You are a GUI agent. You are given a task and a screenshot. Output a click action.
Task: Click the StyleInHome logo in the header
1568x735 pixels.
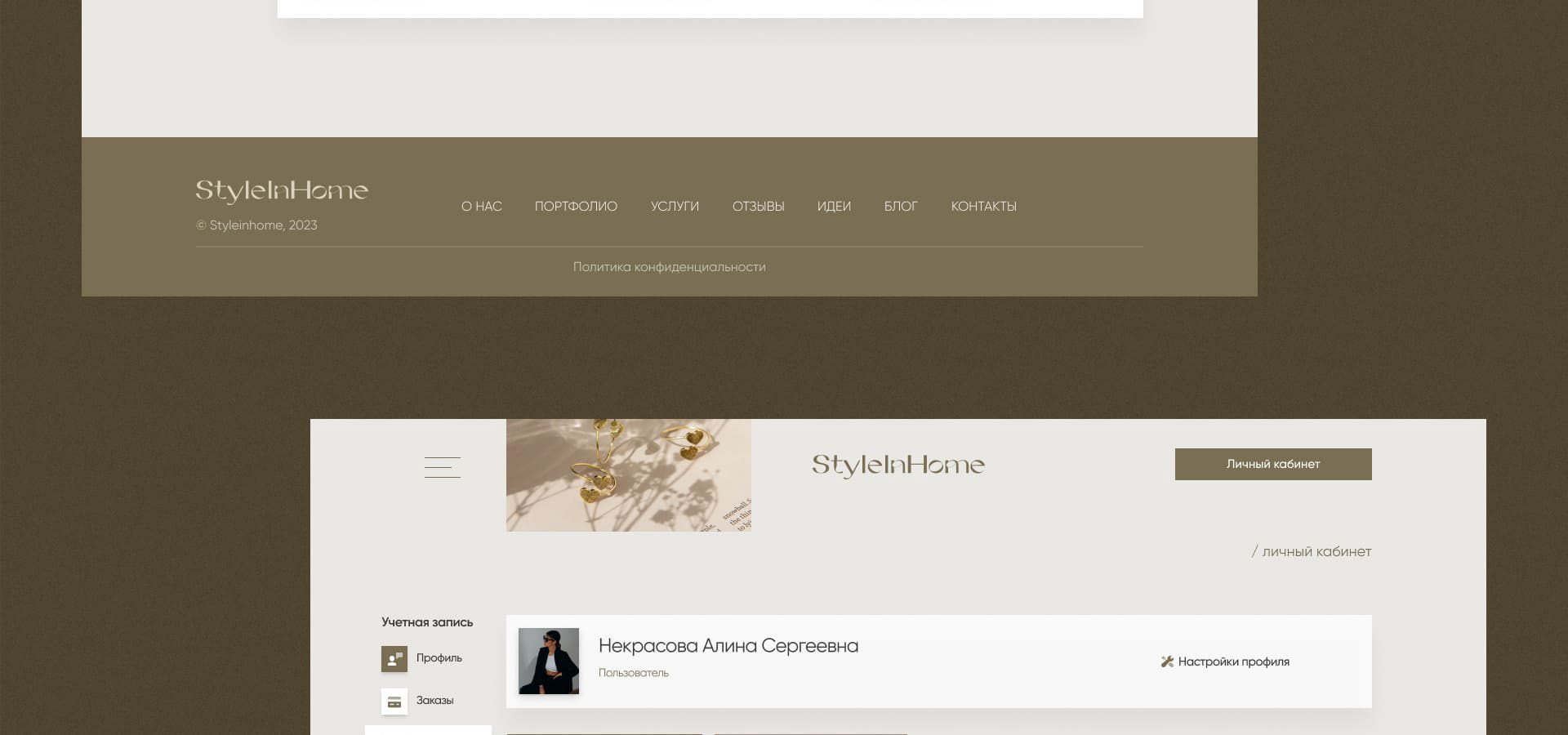[x=898, y=465]
